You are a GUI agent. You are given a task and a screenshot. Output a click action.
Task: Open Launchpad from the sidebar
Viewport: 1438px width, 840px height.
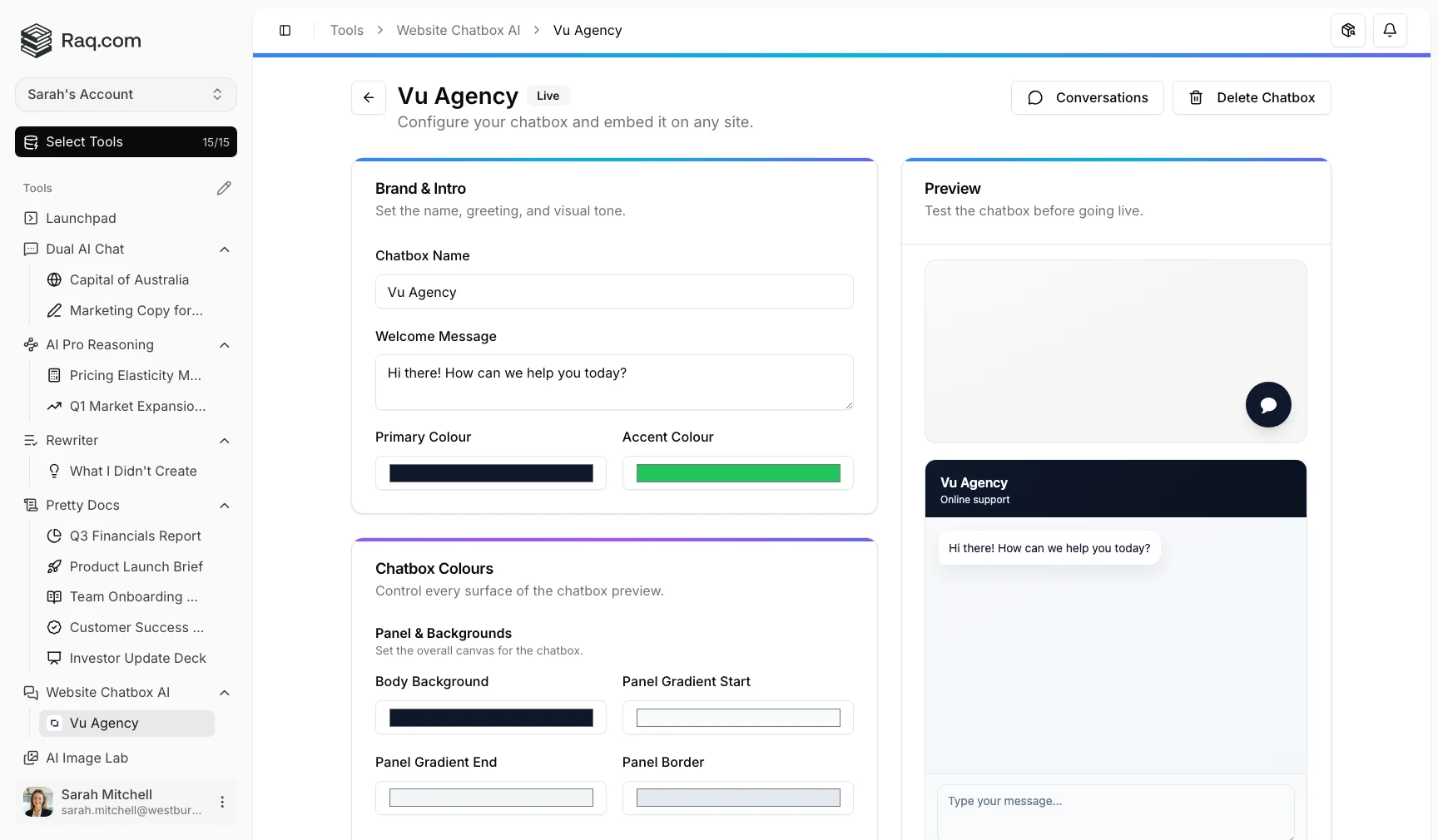tap(81, 218)
